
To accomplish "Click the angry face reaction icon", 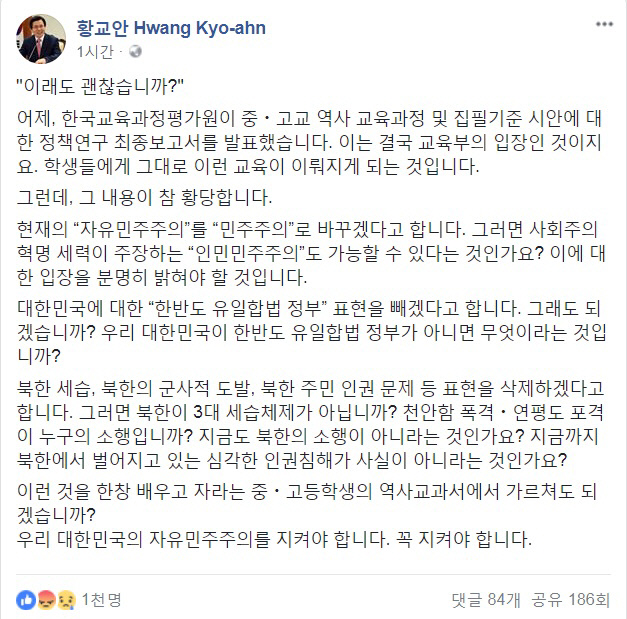I will [46, 600].
